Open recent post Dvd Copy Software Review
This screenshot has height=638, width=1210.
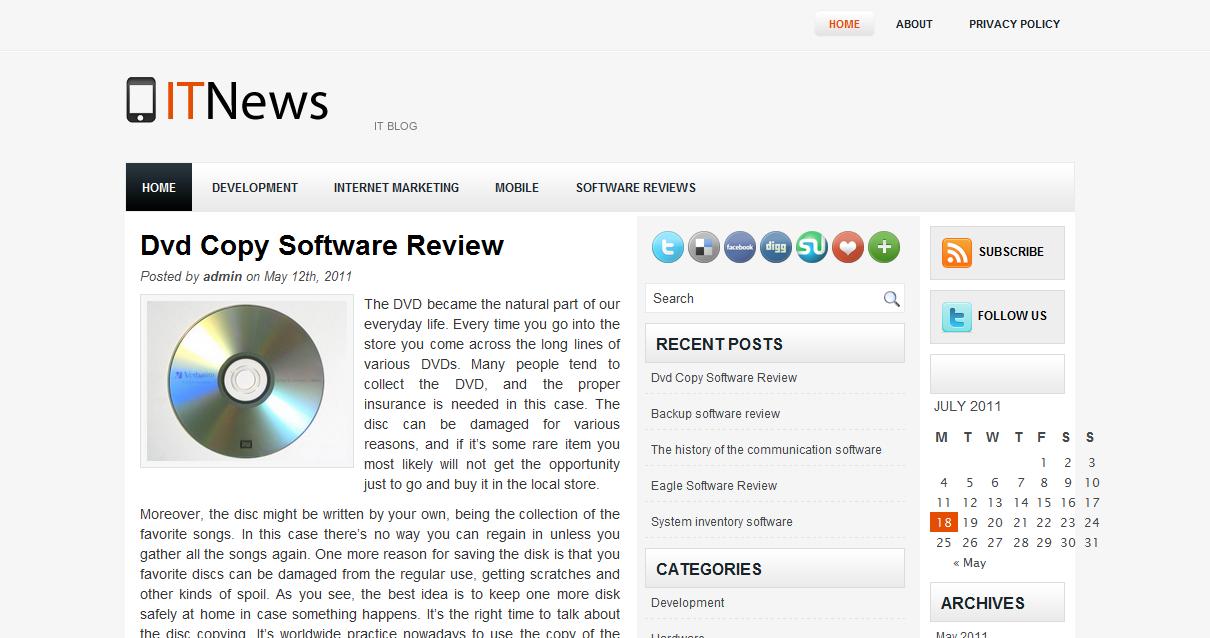[x=724, y=378]
